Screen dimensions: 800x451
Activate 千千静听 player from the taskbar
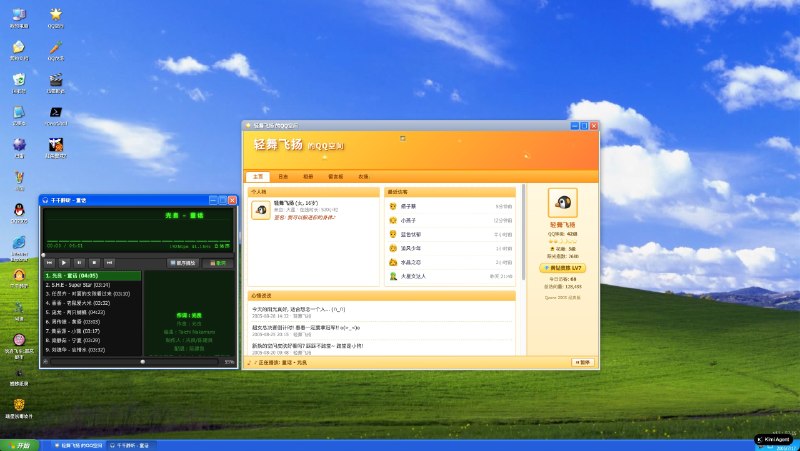[x=131, y=445]
